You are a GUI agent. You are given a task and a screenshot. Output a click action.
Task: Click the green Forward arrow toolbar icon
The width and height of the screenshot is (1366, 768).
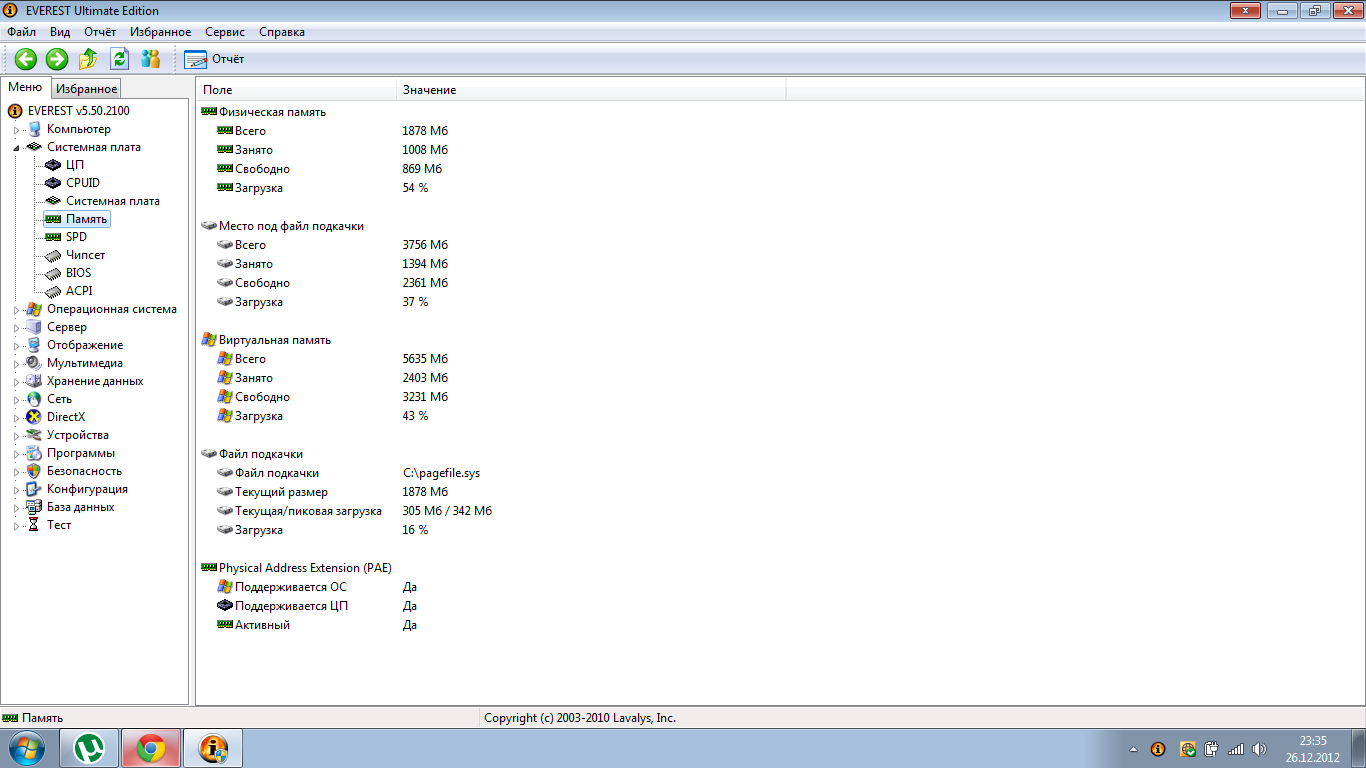tap(57, 59)
